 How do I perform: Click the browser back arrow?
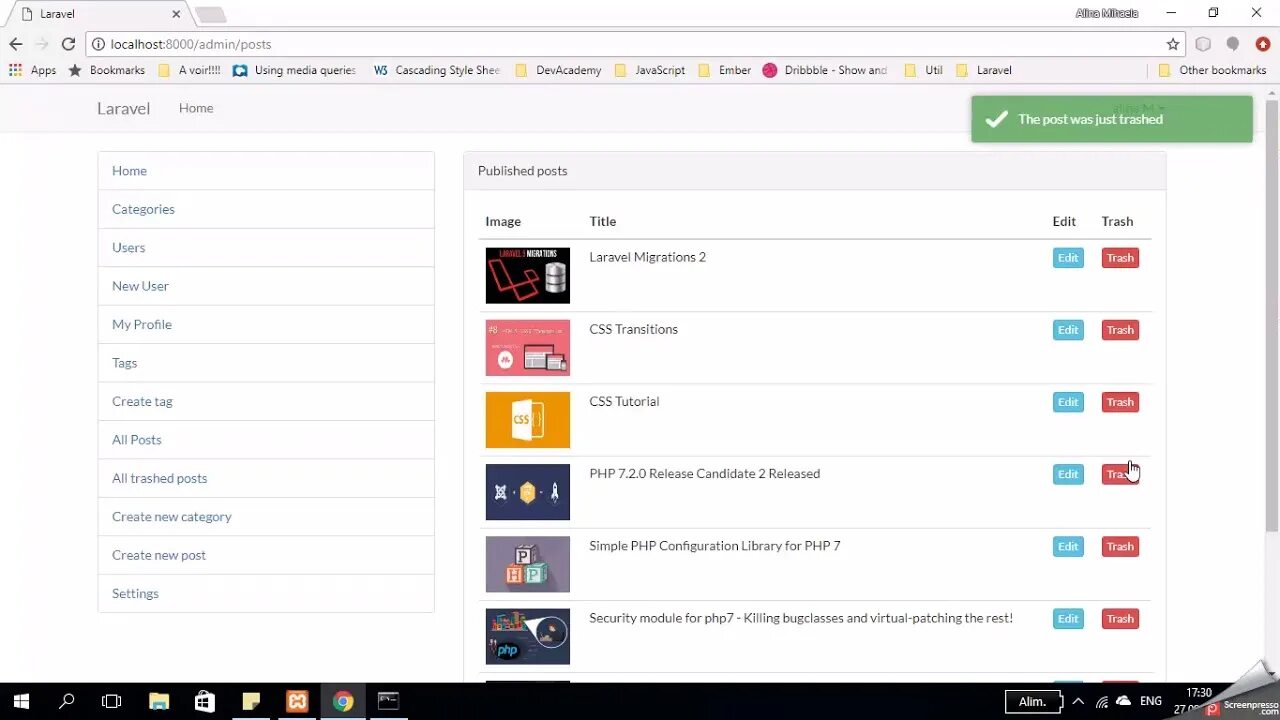(15, 44)
